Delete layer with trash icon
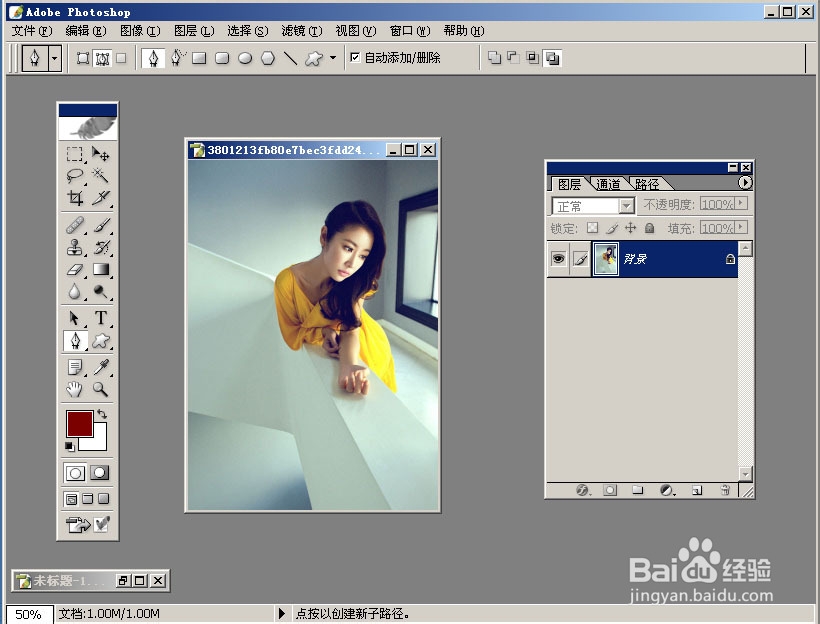The height and width of the screenshot is (624, 820). 725,490
